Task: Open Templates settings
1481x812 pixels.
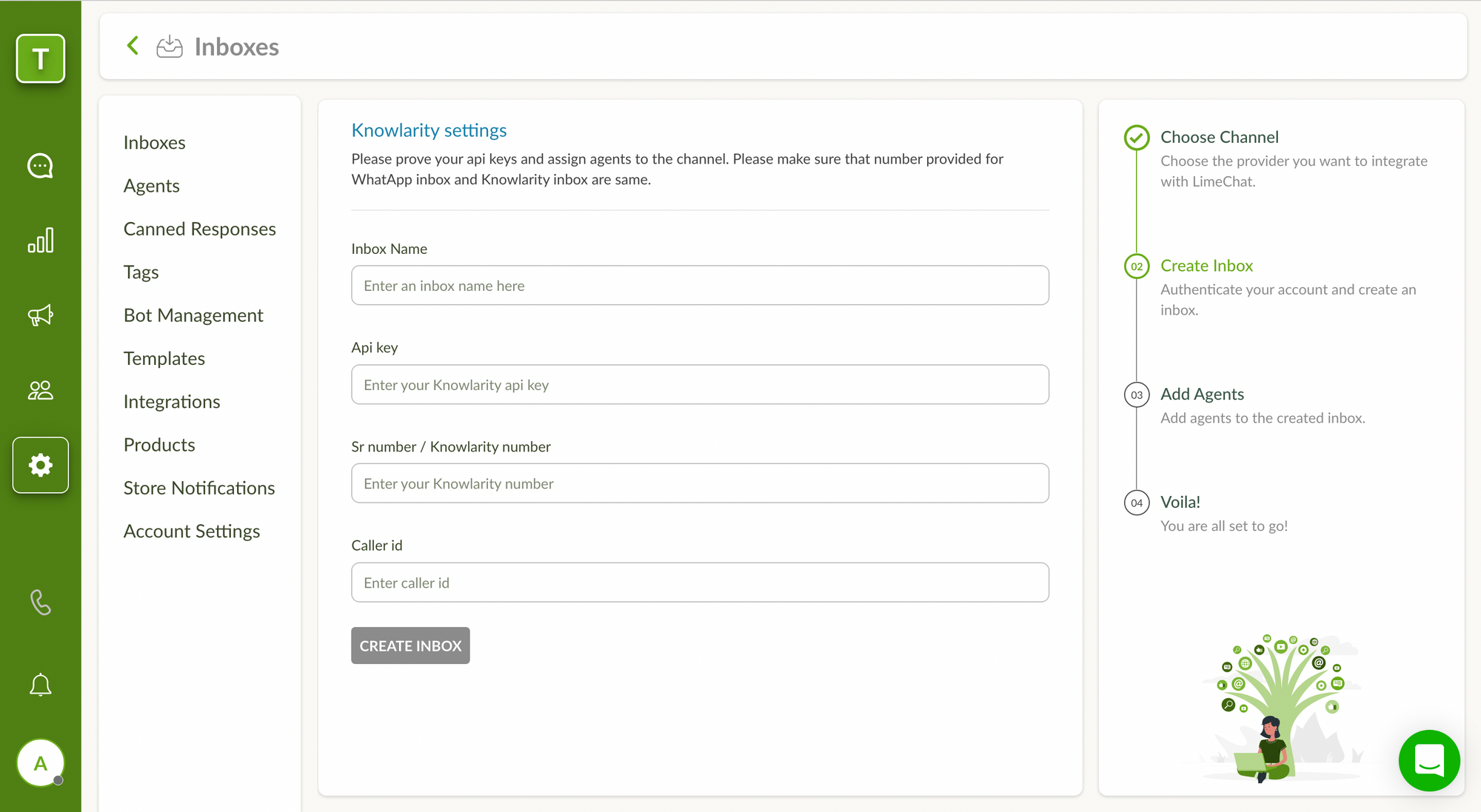Action: pyautogui.click(x=164, y=358)
